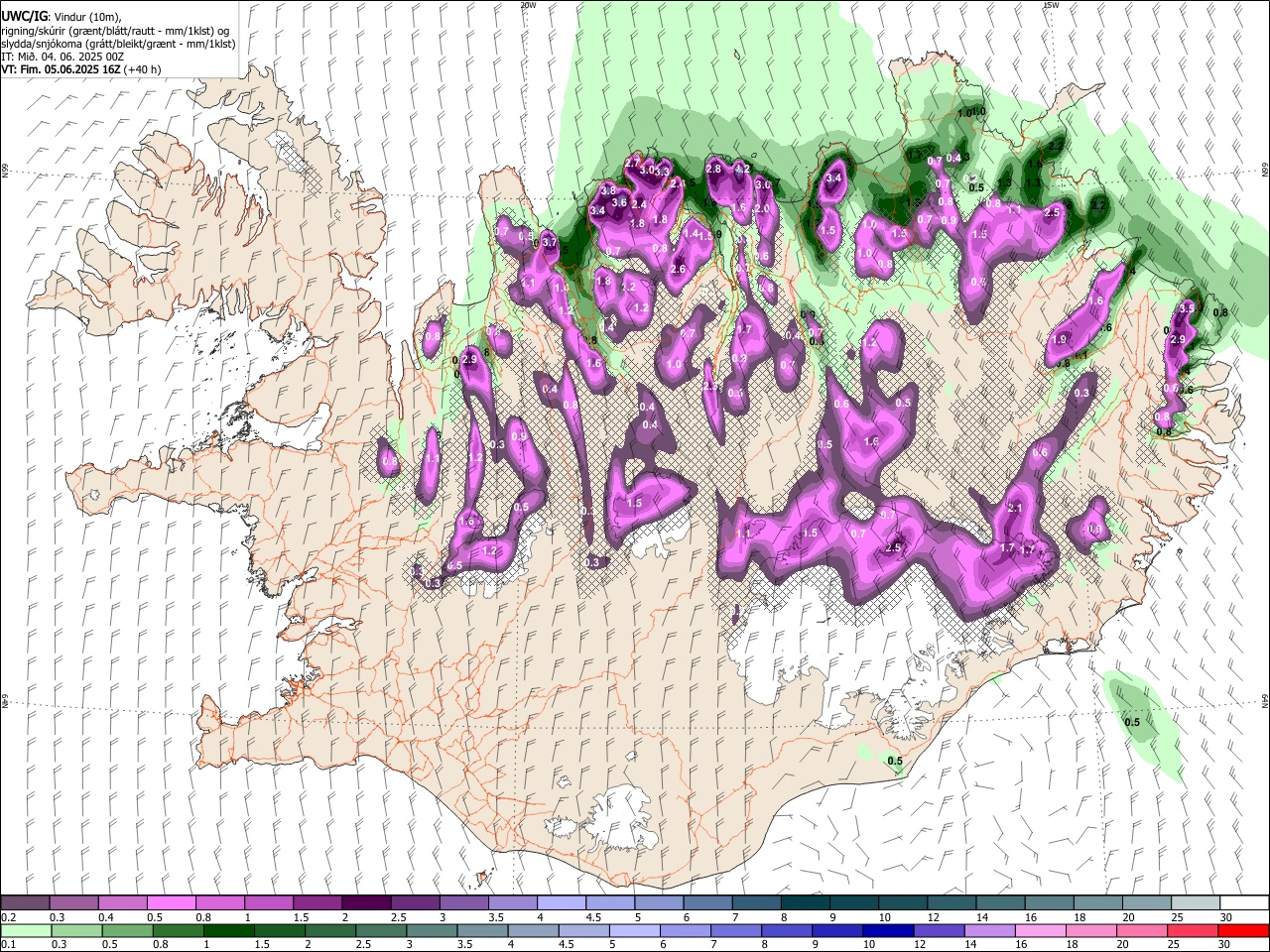Click the bottom legend swatch between 16 and 18

[x=1042, y=930]
